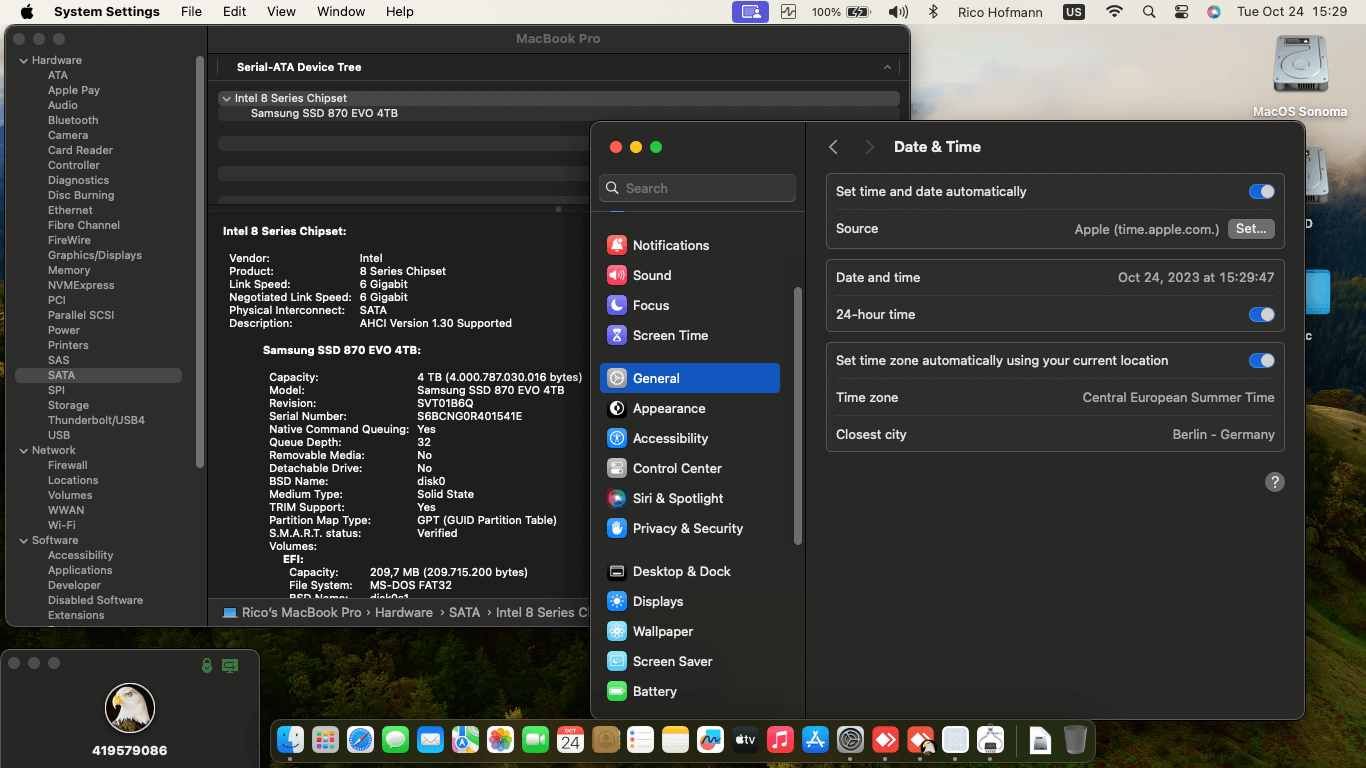Open the Edit menu
This screenshot has width=1366, height=768.
click(235, 12)
